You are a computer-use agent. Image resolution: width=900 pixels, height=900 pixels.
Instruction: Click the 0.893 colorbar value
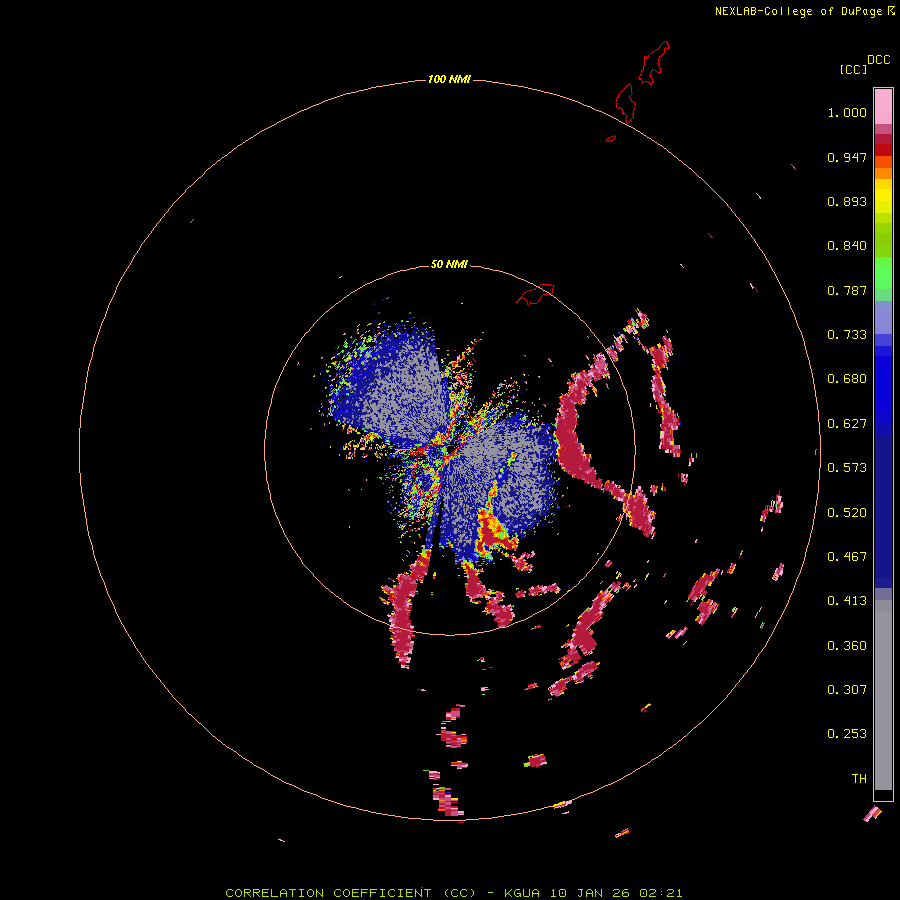tap(847, 201)
